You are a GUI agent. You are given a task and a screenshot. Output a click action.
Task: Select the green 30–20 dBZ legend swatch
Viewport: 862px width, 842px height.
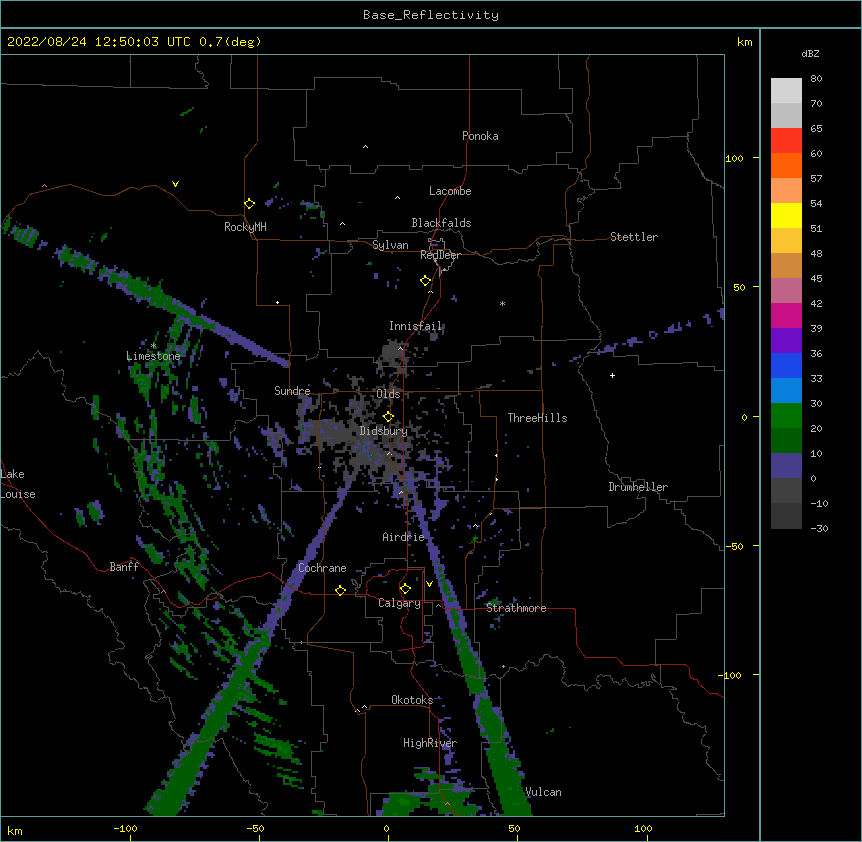786,416
